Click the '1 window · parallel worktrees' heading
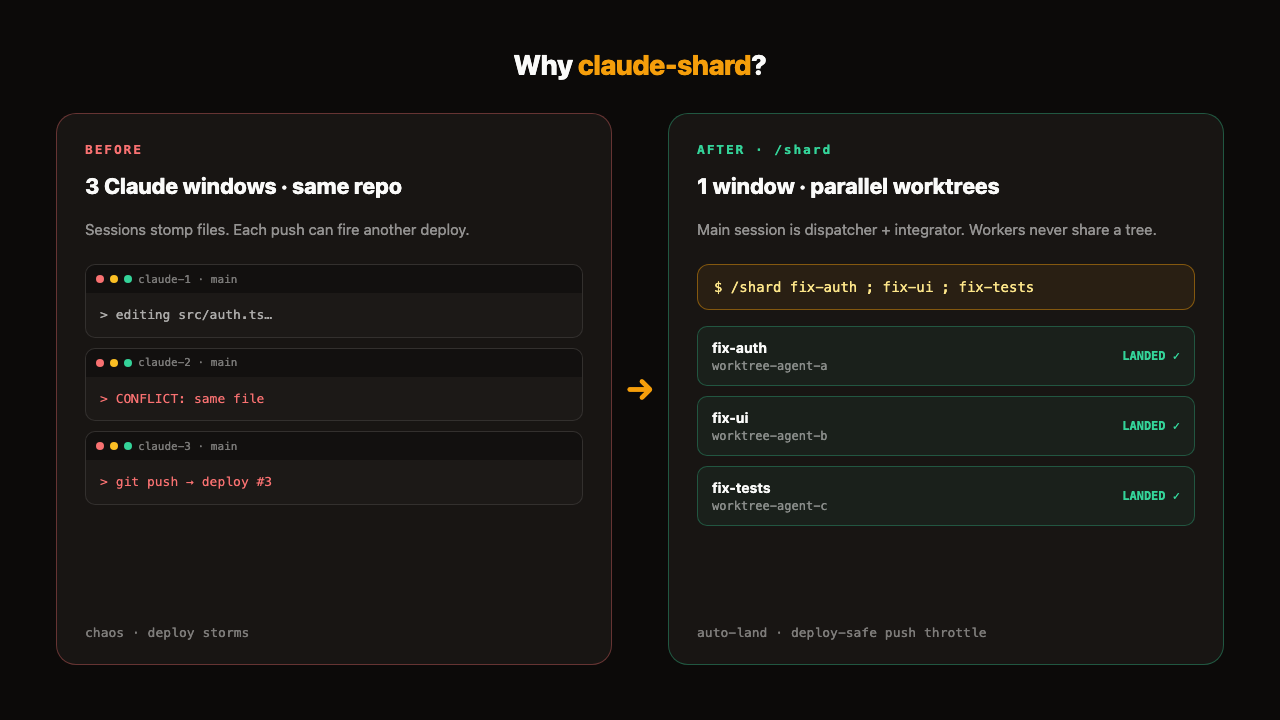1280x720 pixels. click(848, 187)
